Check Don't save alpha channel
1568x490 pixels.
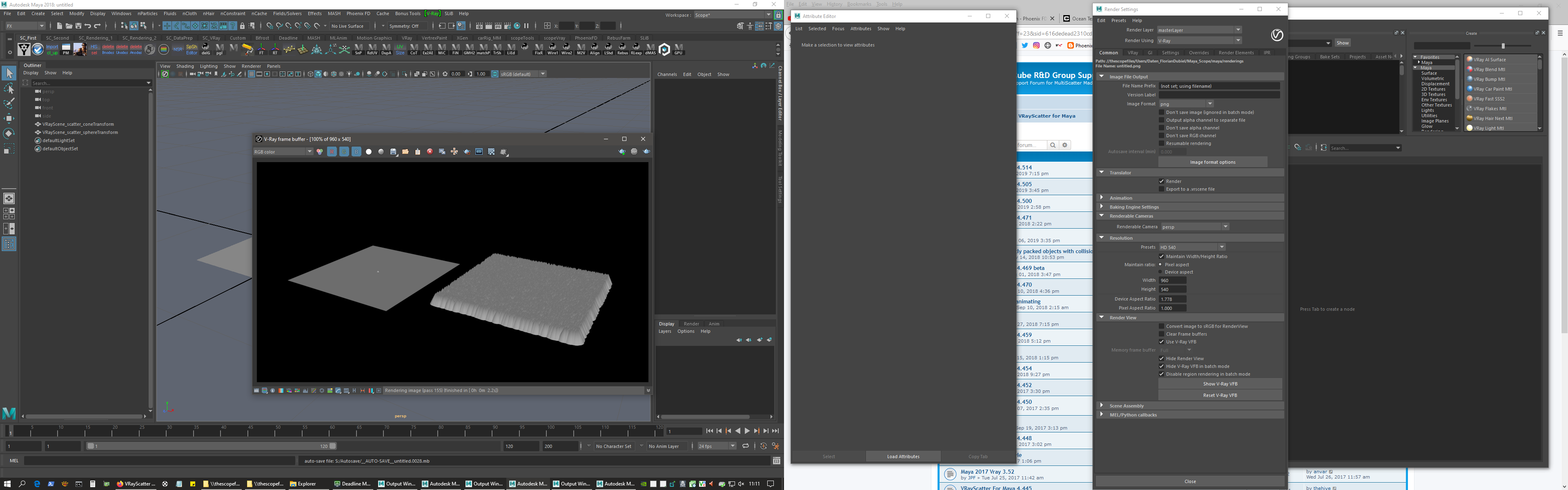coord(1161,128)
